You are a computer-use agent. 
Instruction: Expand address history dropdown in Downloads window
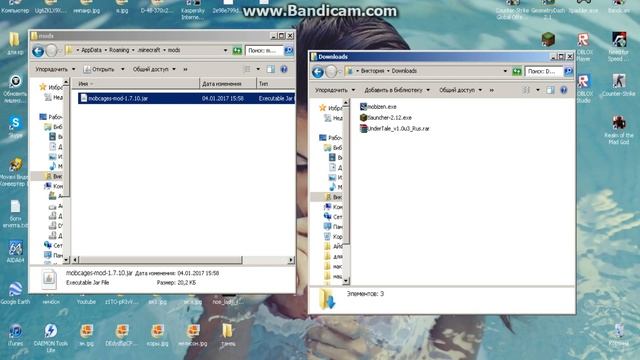(505, 71)
